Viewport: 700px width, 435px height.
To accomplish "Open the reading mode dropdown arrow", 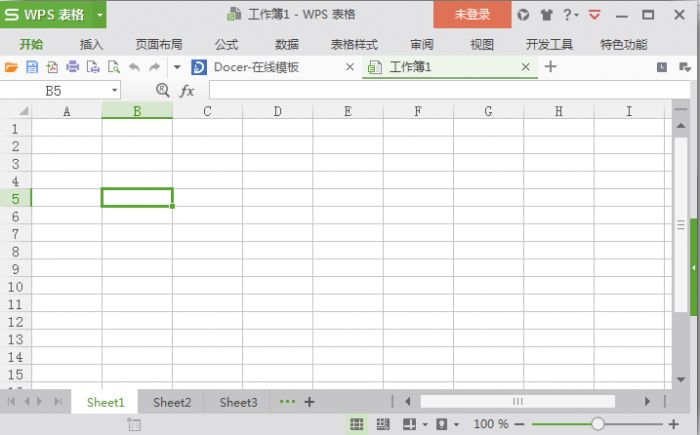I will [425, 424].
